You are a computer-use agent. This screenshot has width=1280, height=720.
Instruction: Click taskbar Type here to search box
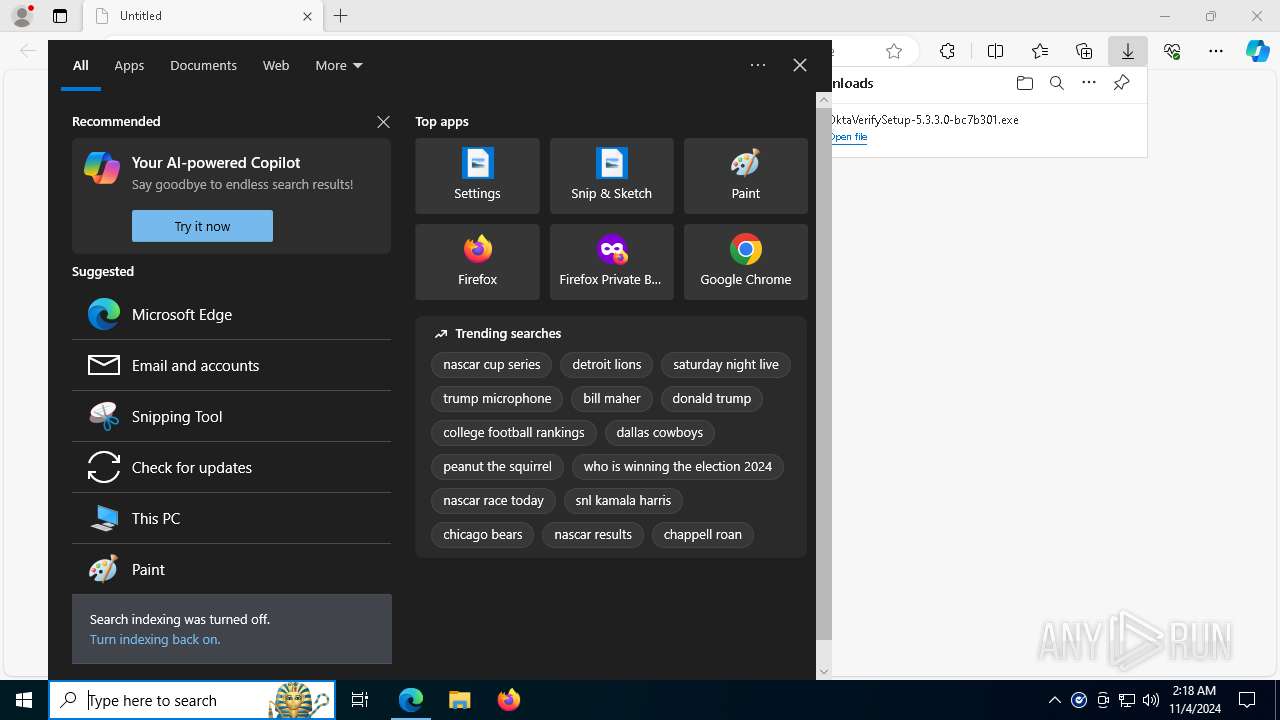click(x=192, y=700)
